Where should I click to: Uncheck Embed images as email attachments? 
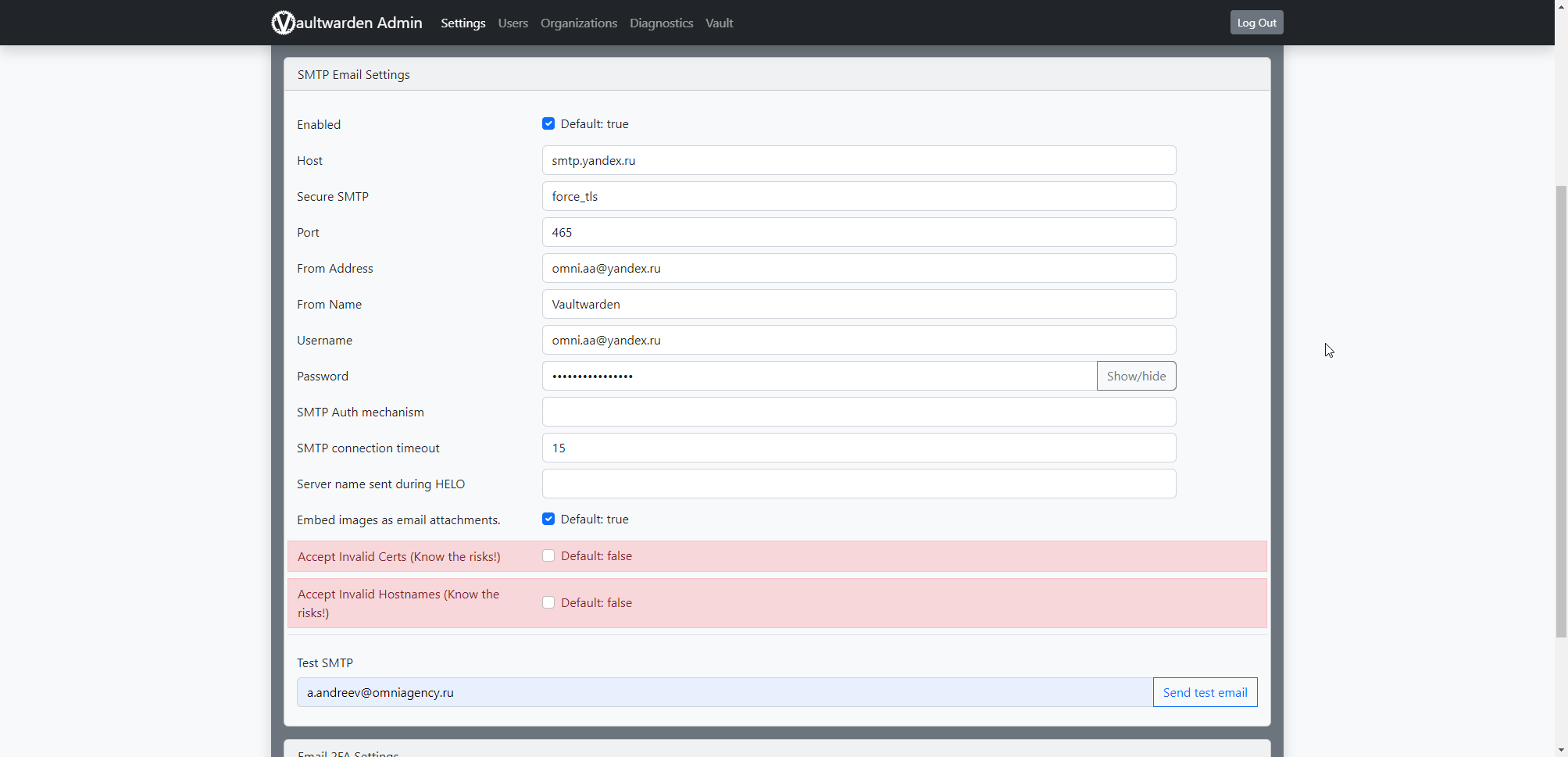(548, 519)
